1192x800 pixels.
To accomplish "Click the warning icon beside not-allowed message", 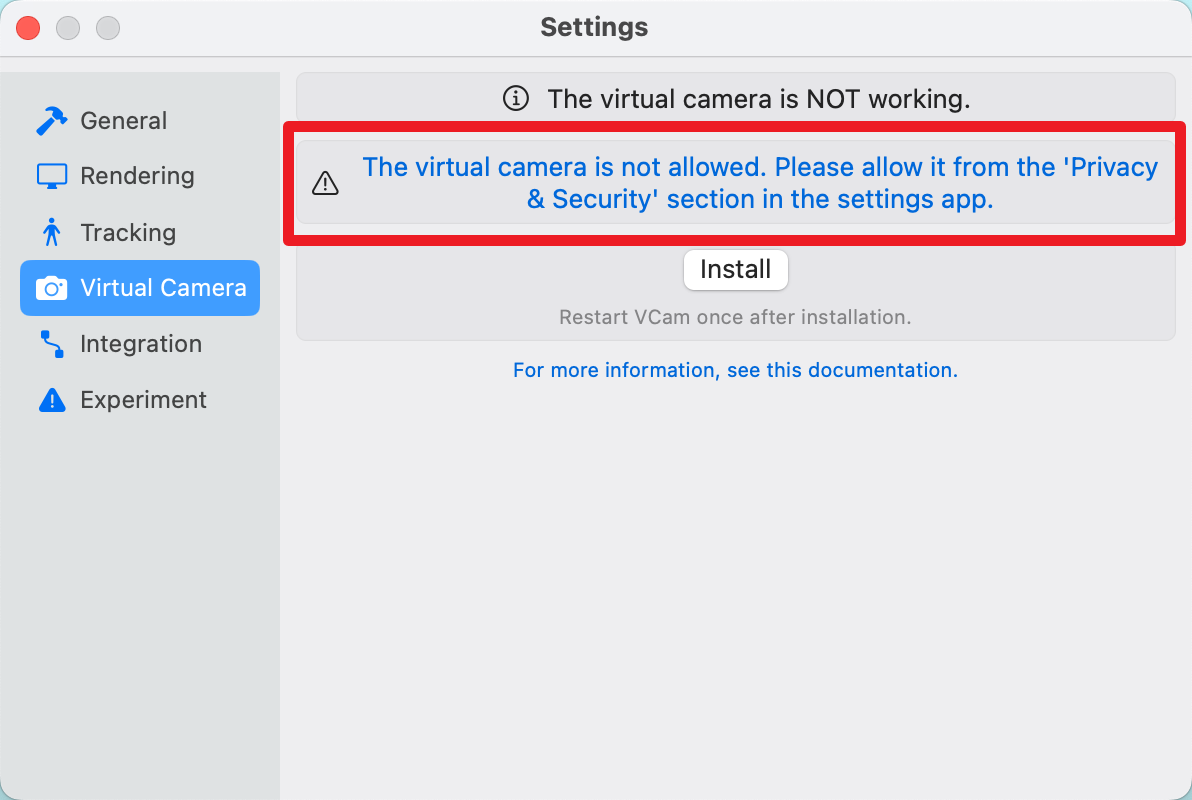I will (x=326, y=183).
